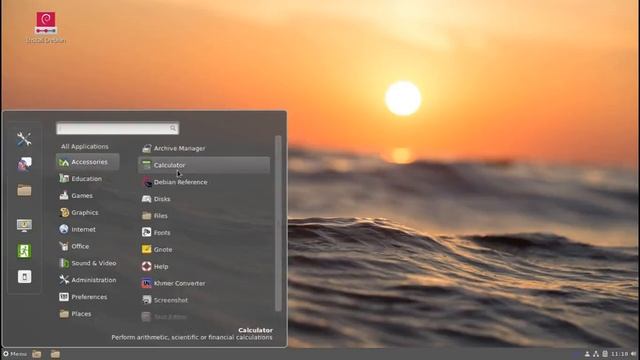Select the Sound & Video category
The width and height of the screenshot is (640, 360).
coord(88,263)
